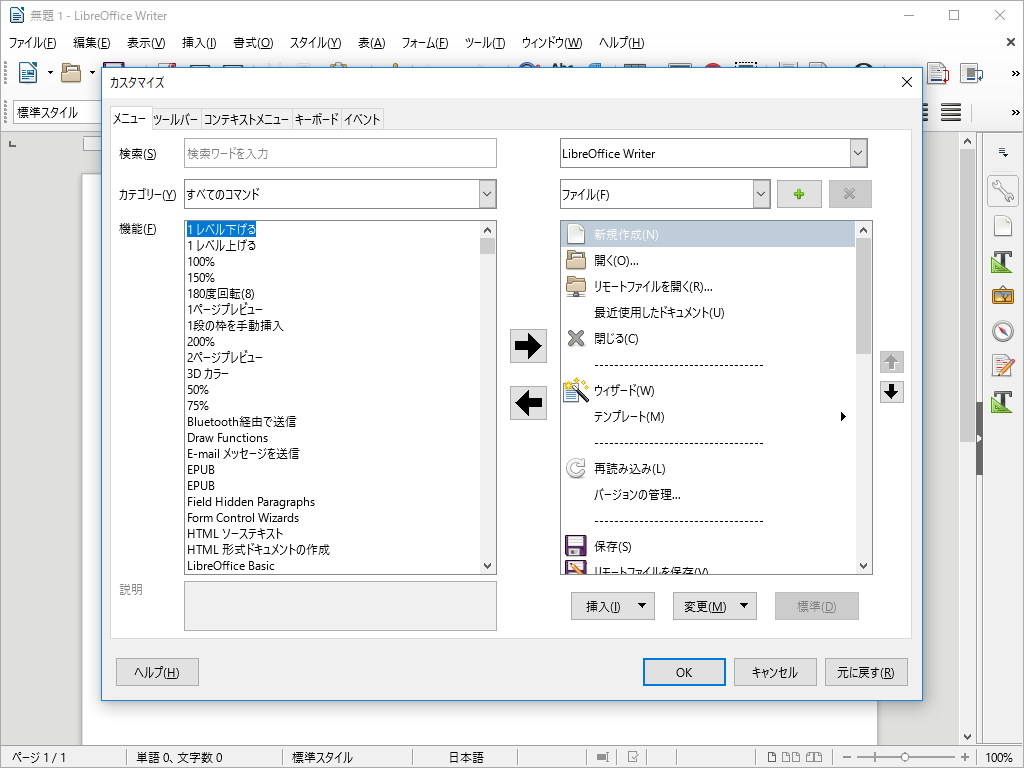The image size is (1024, 768).
Task: Switch to the コンテキストメニュー tab
Action: 246,120
